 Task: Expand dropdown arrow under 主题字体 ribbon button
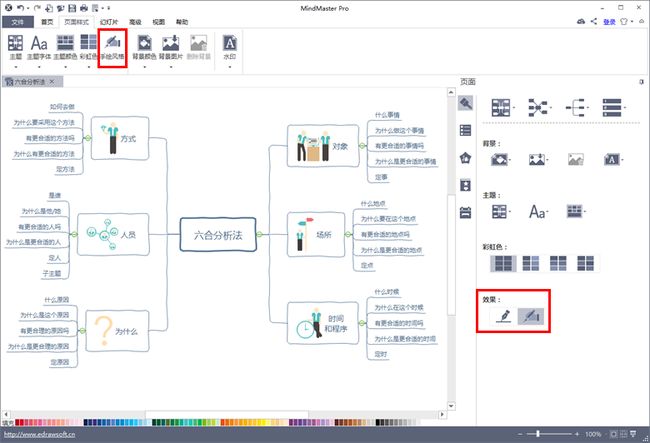coord(39,66)
